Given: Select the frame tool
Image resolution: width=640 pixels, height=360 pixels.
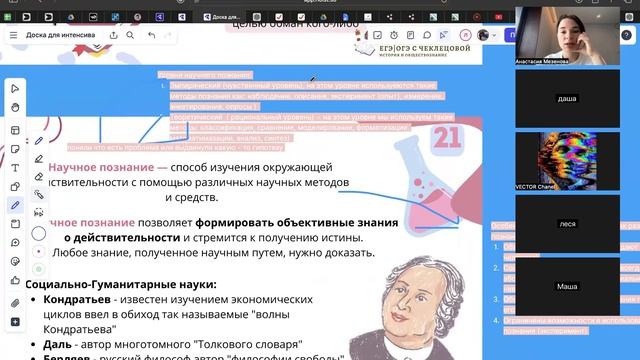Looking at the screenshot, I should point(15,224).
